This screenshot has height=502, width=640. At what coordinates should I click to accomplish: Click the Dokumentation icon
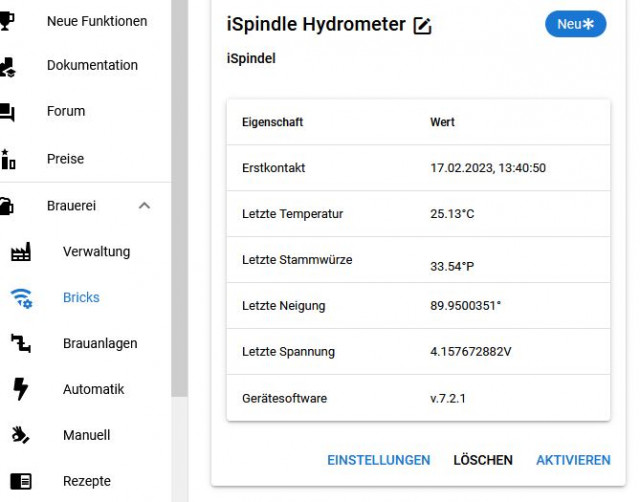7,67
